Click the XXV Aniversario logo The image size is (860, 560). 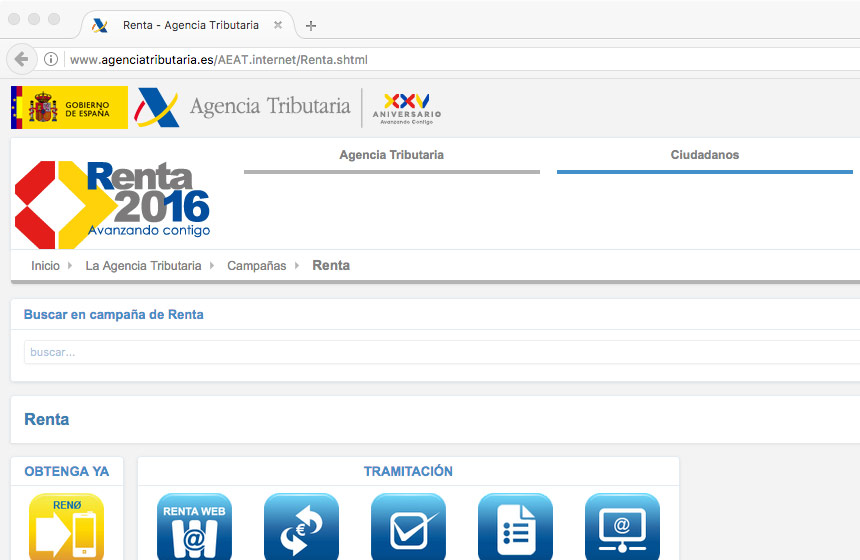point(406,109)
